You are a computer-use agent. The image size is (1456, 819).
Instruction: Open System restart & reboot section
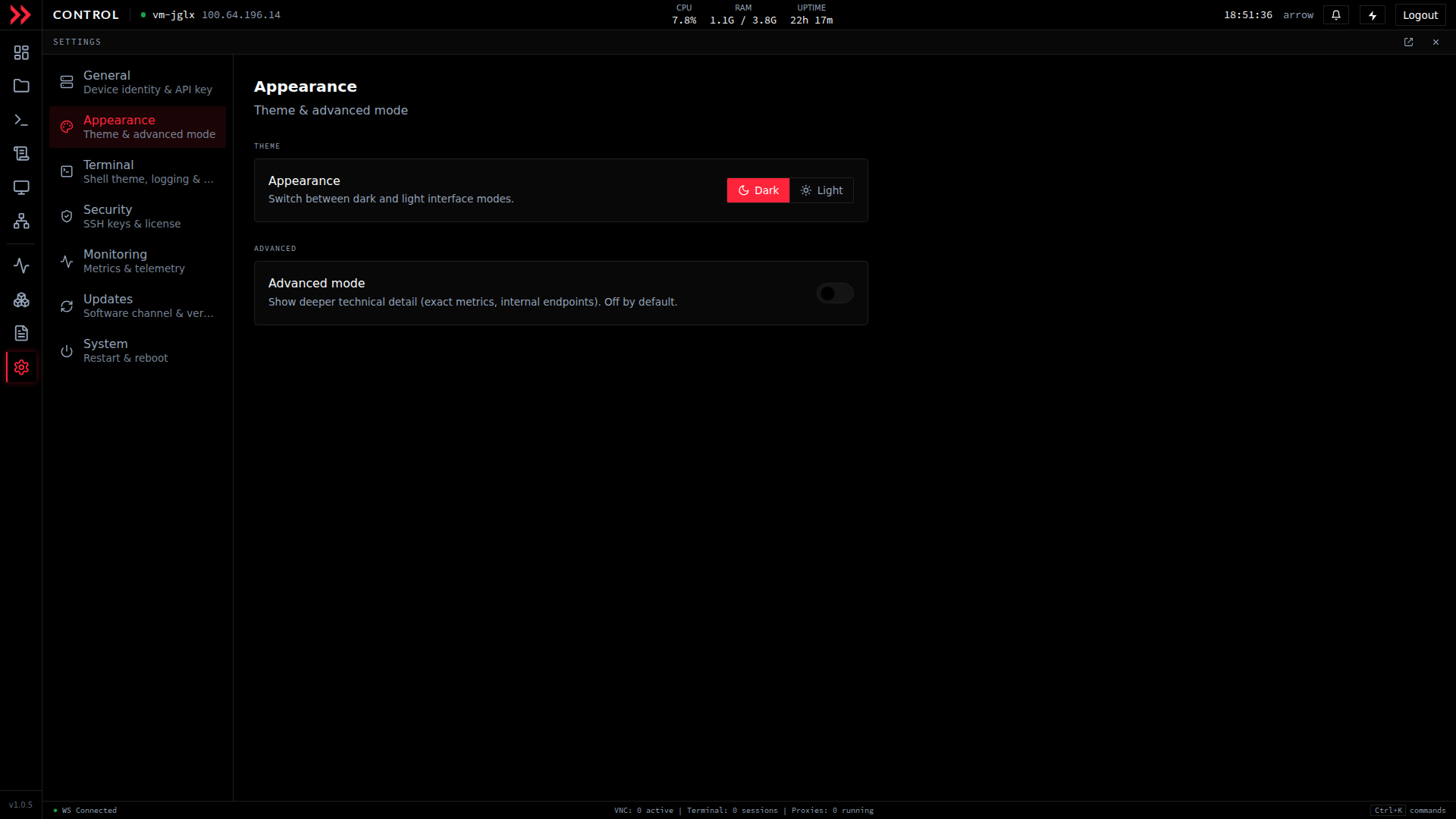point(138,350)
